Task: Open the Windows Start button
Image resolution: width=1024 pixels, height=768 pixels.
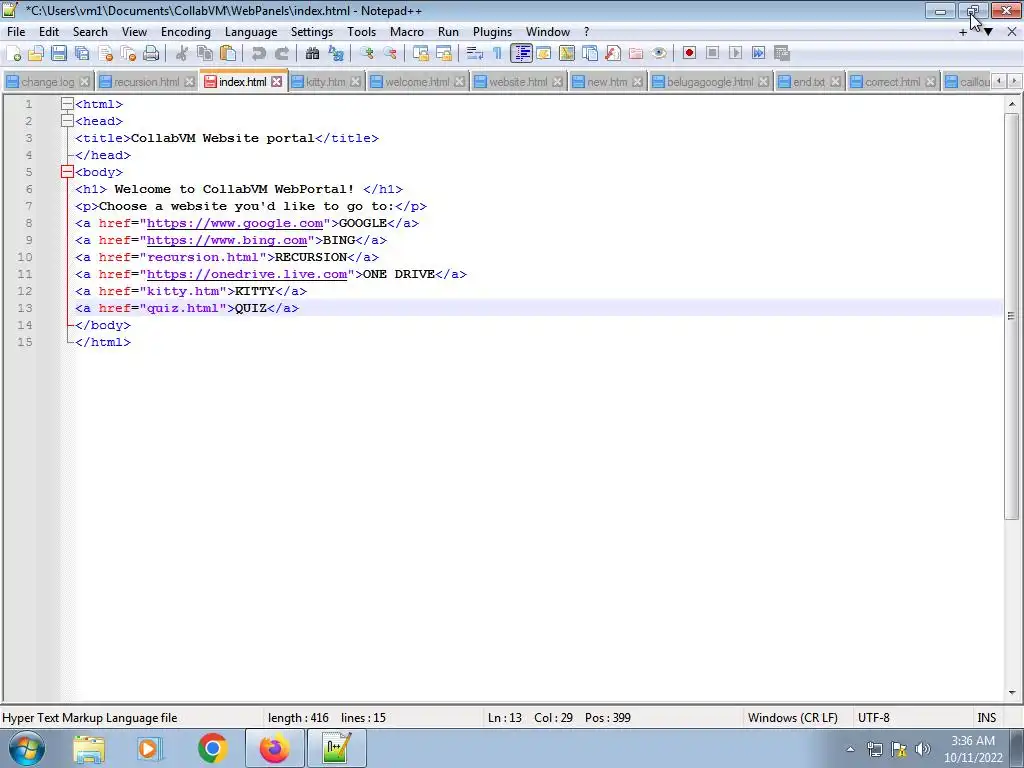Action: 26,748
